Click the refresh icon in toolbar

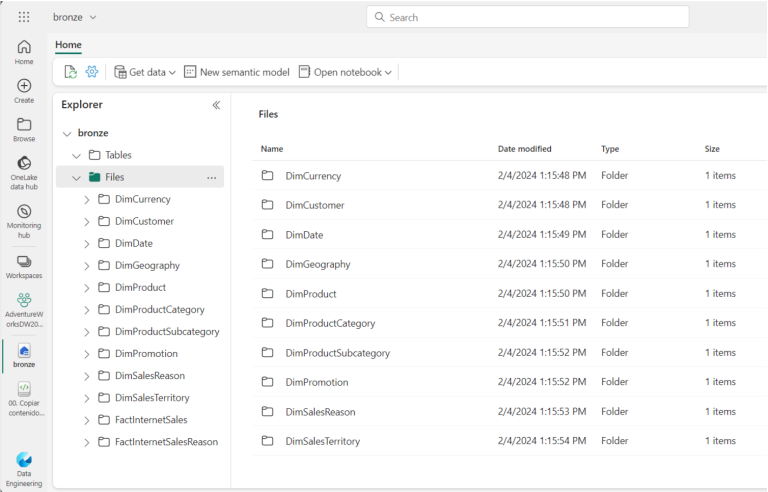pos(71,72)
